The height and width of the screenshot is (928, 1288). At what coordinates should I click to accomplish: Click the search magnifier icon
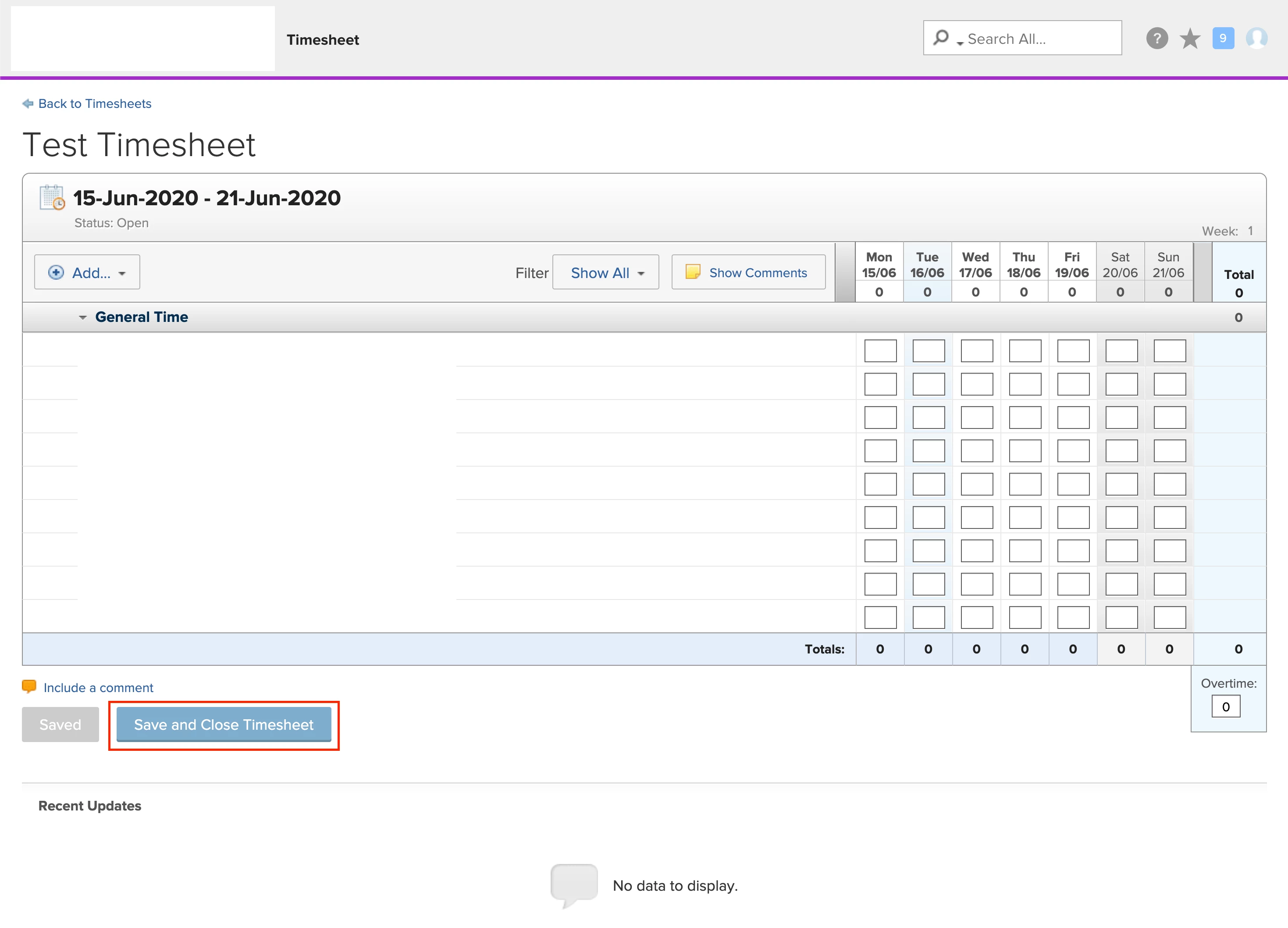941,38
